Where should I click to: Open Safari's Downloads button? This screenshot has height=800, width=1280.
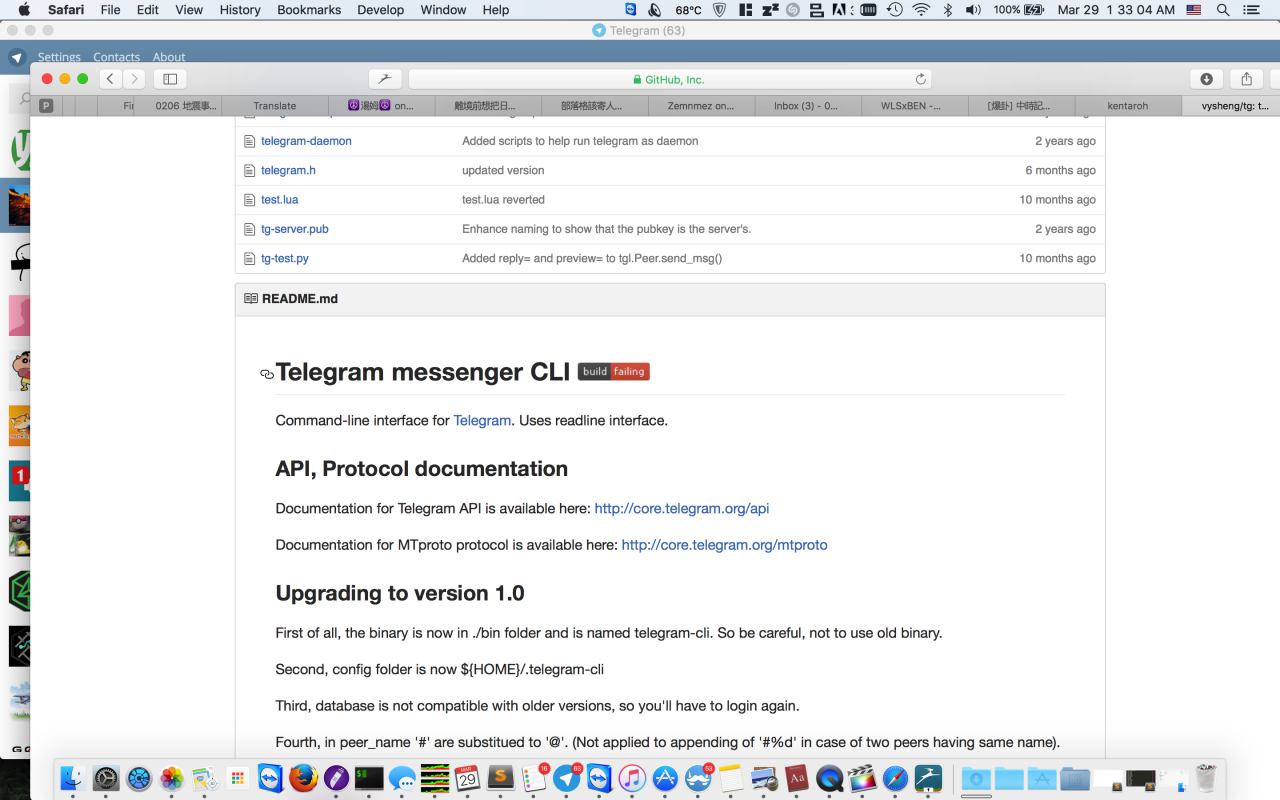(x=1206, y=79)
